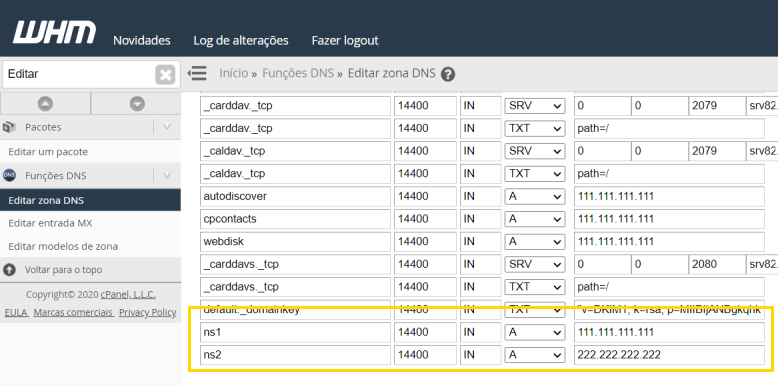
Task: Edit the autodiscover name field
Action: point(295,196)
